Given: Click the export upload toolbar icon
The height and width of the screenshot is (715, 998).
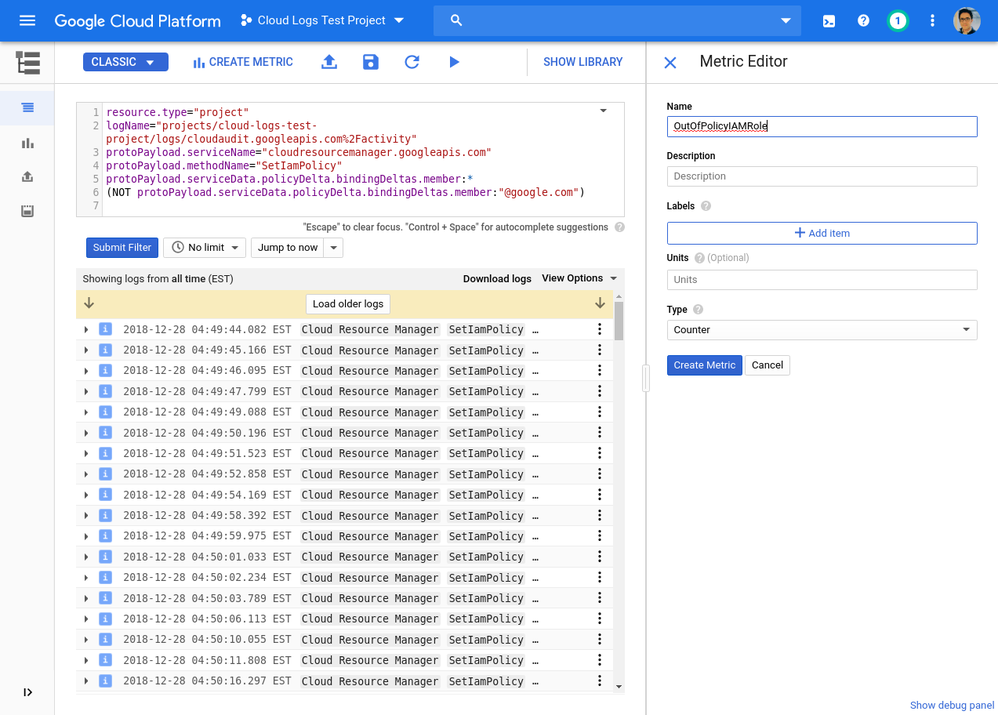Looking at the screenshot, I should pyautogui.click(x=329, y=62).
